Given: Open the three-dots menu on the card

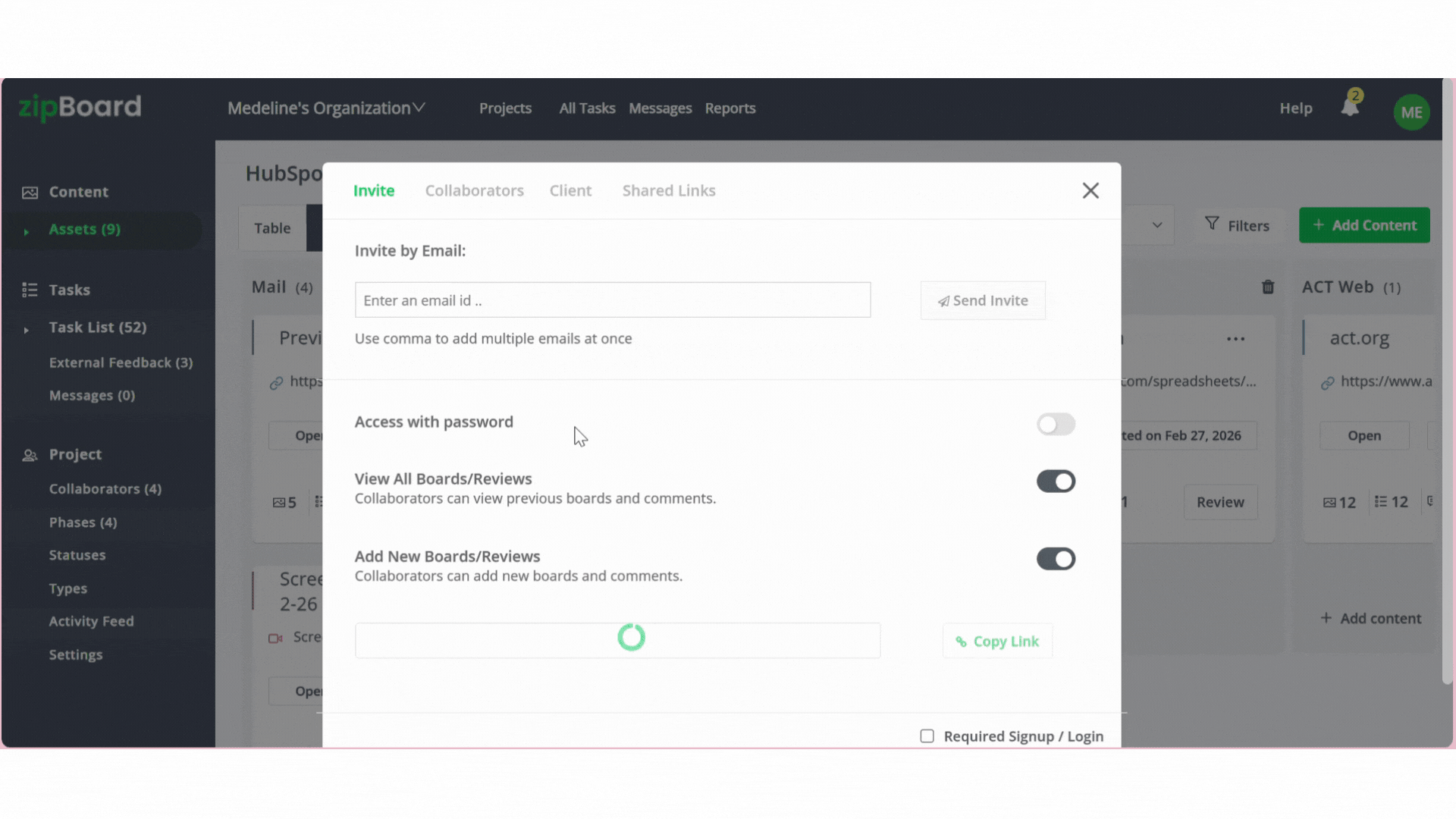Looking at the screenshot, I should pyautogui.click(x=1235, y=339).
